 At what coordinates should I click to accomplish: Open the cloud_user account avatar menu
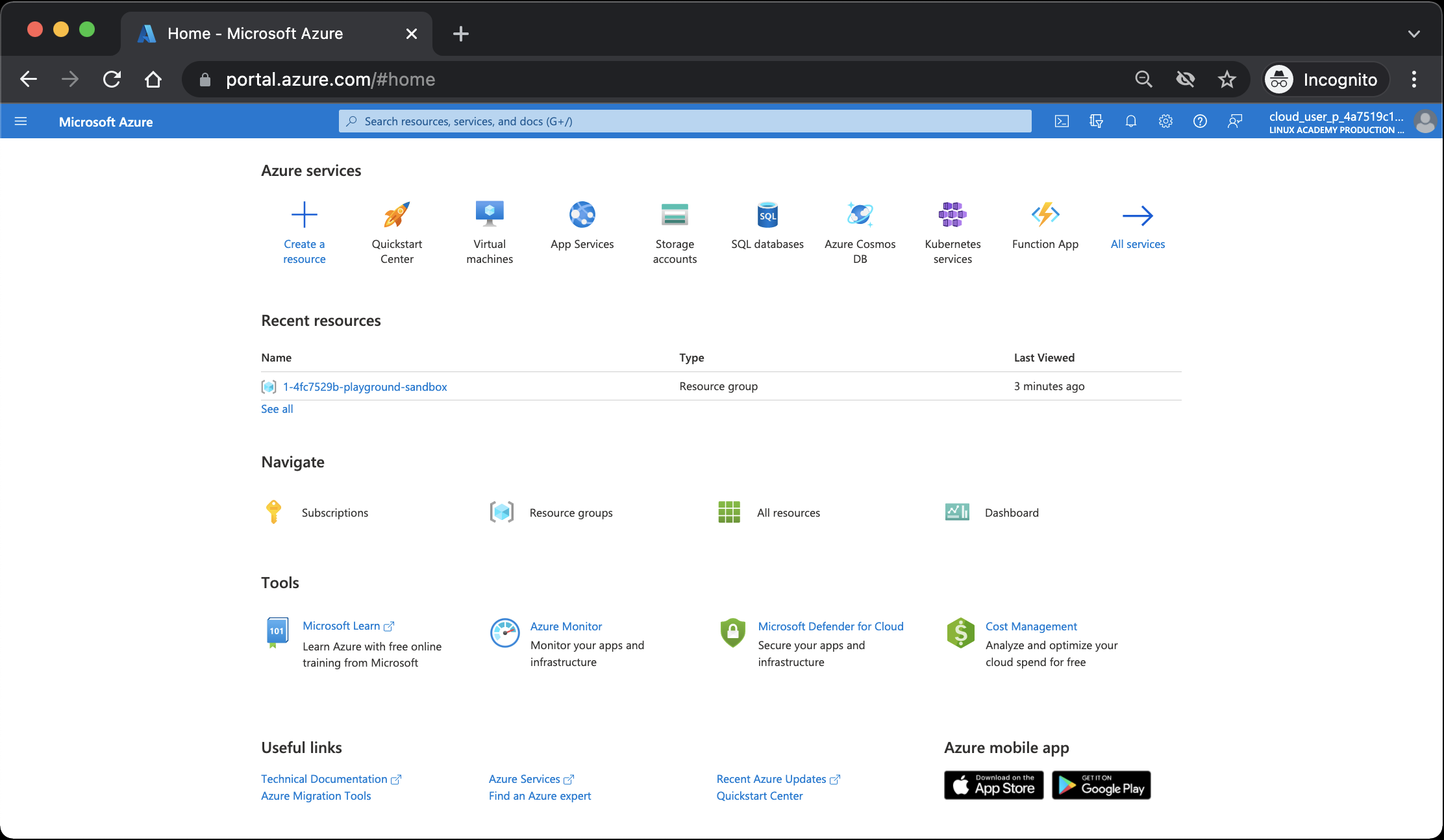click(x=1425, y=121)
